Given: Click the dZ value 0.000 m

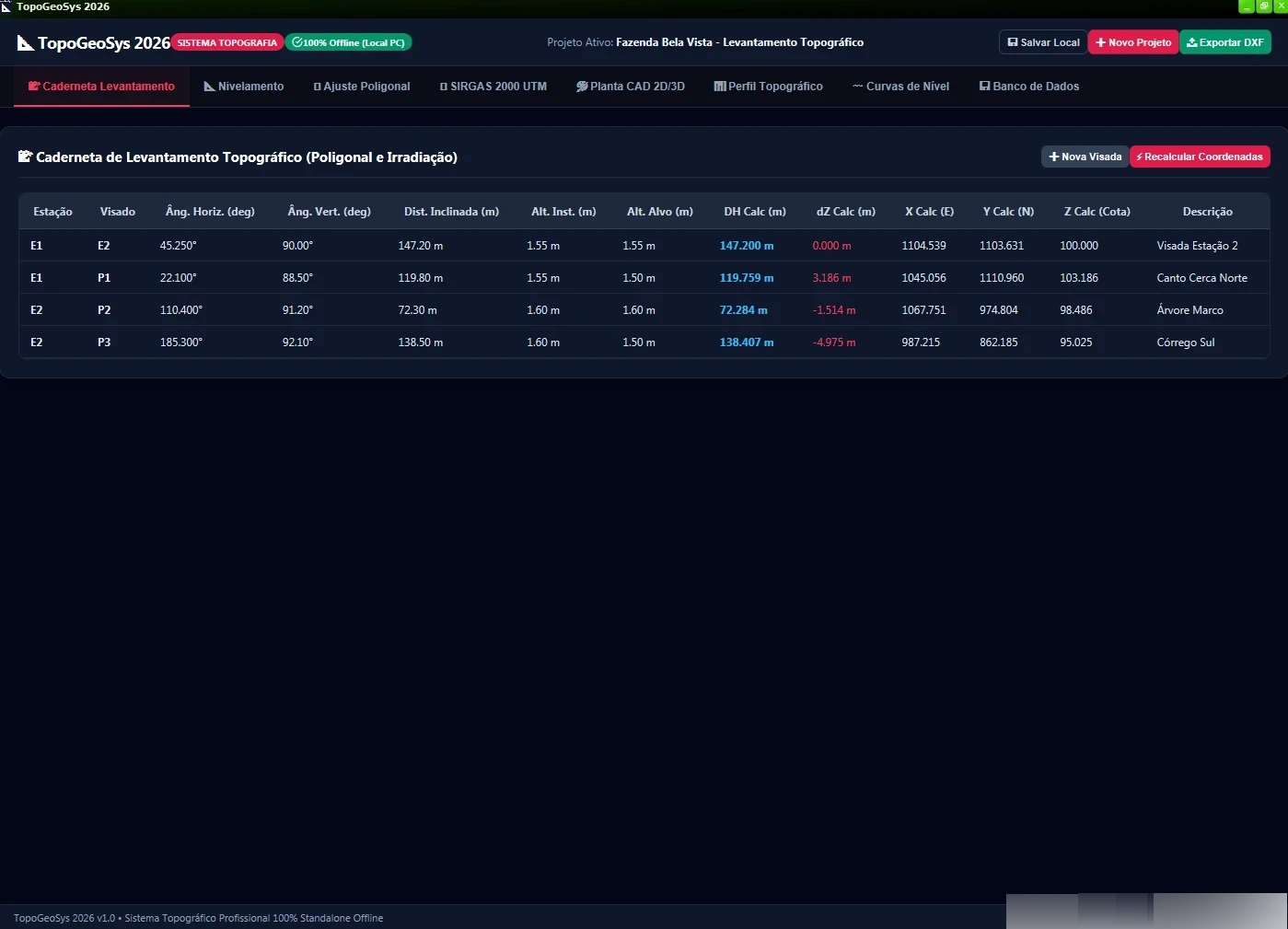Looking at the screenshot, I should [831, 246].
